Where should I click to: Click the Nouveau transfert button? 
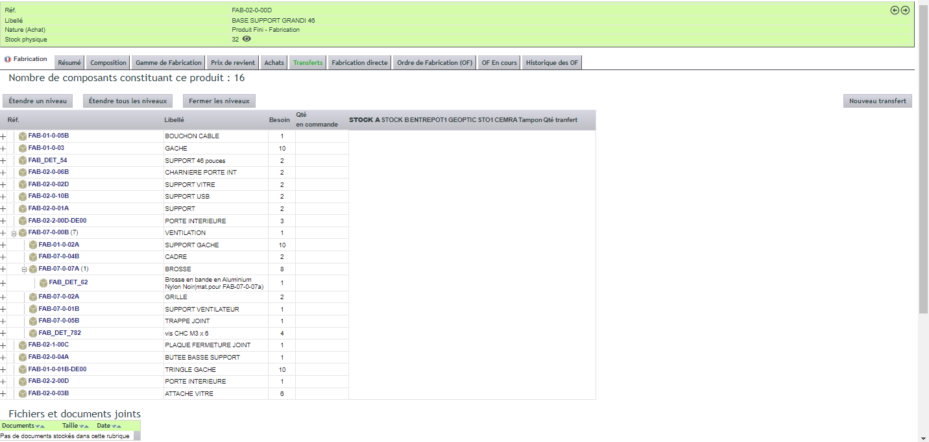pos(877,101)
